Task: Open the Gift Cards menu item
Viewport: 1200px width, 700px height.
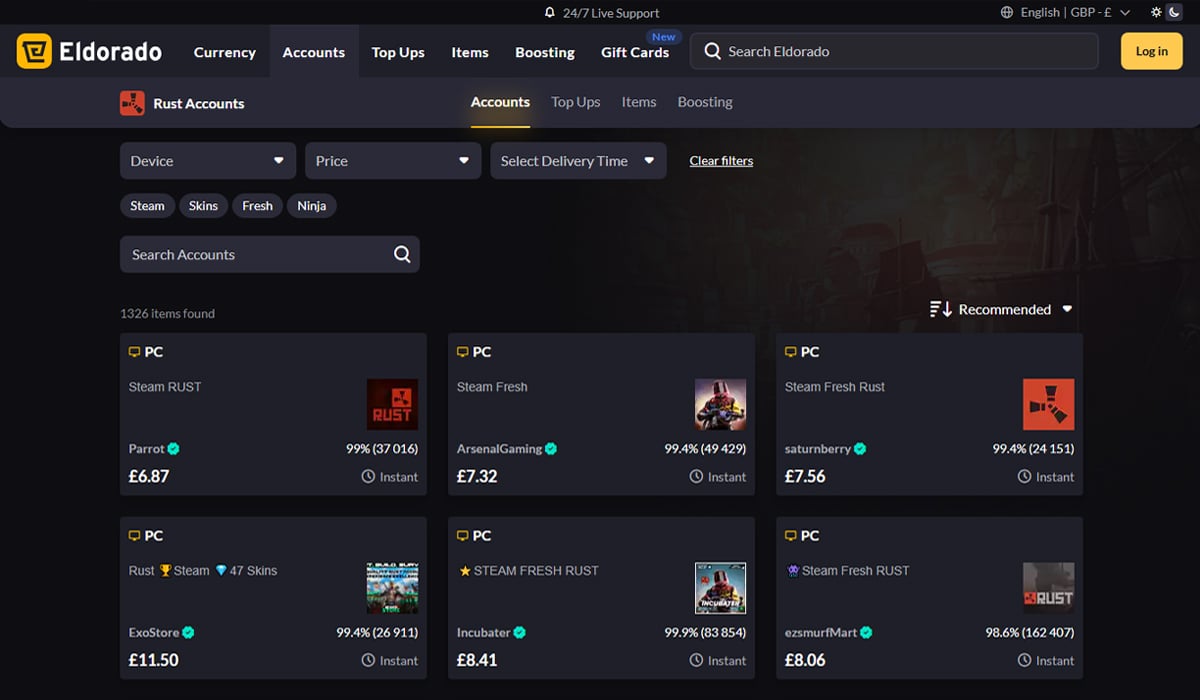Action: pyautogui.click(x=635, y=52)
